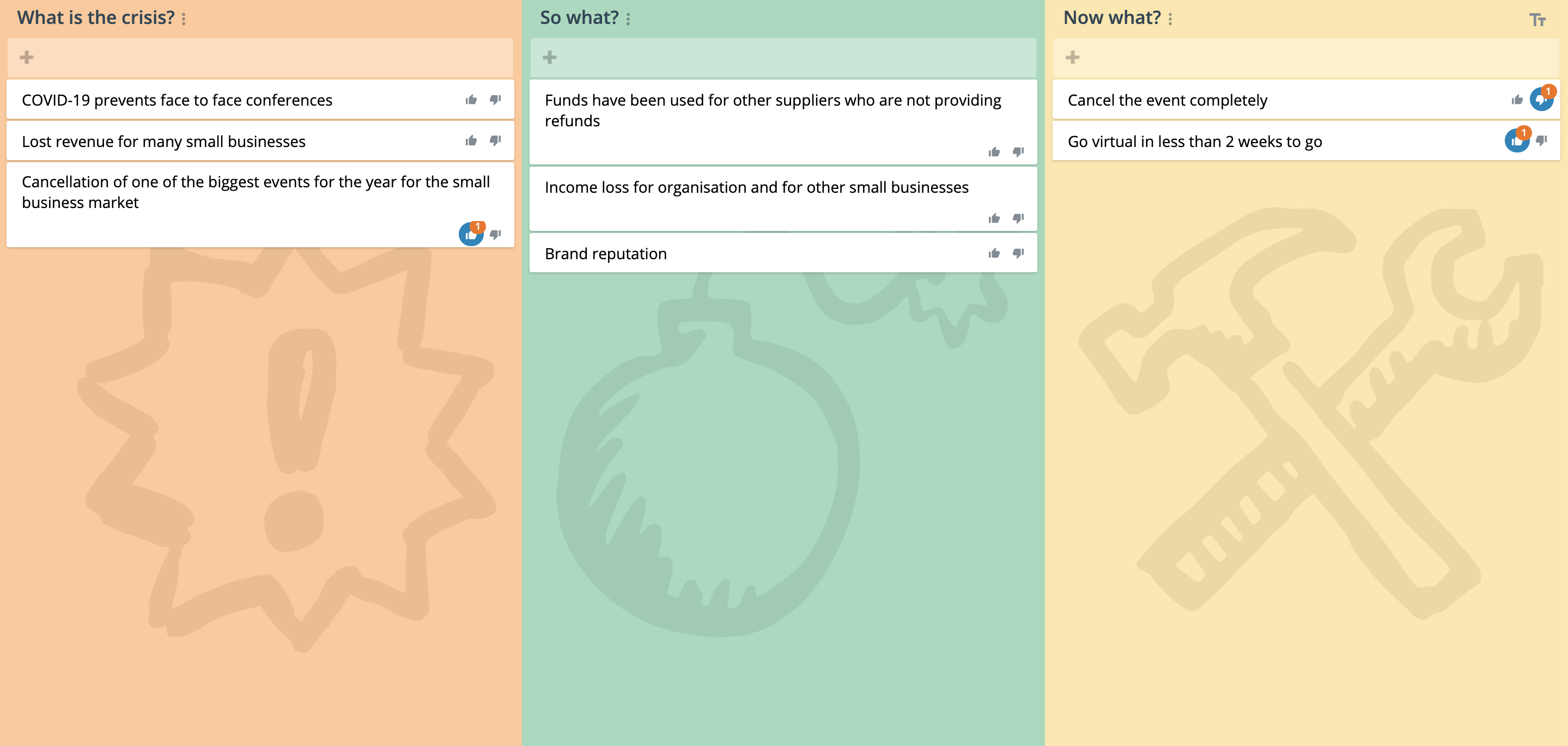Toggle active upvote on 'Go virtual' card
Viewport: 1568px width, 746px height.
click(1516, 141)
